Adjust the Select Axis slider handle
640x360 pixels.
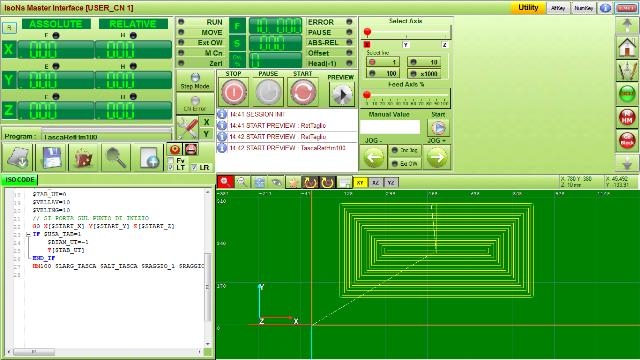(367, 32)
